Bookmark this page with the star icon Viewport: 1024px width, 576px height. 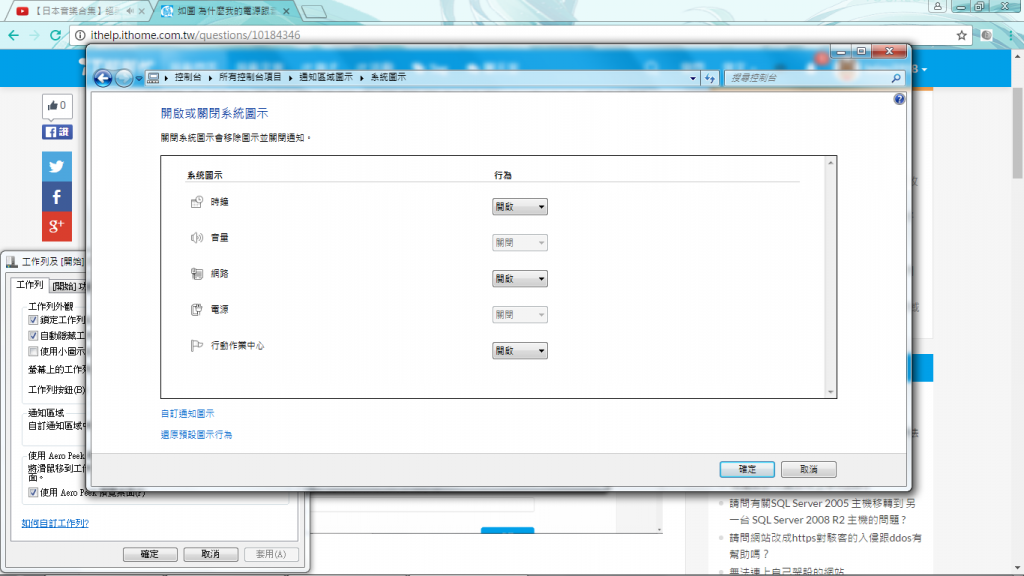961,35
